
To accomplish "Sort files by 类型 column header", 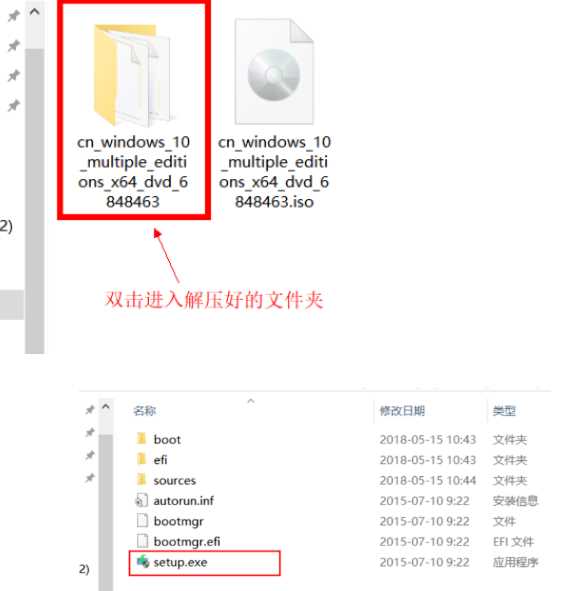I will pyautogui.click(x=504, y=410).
